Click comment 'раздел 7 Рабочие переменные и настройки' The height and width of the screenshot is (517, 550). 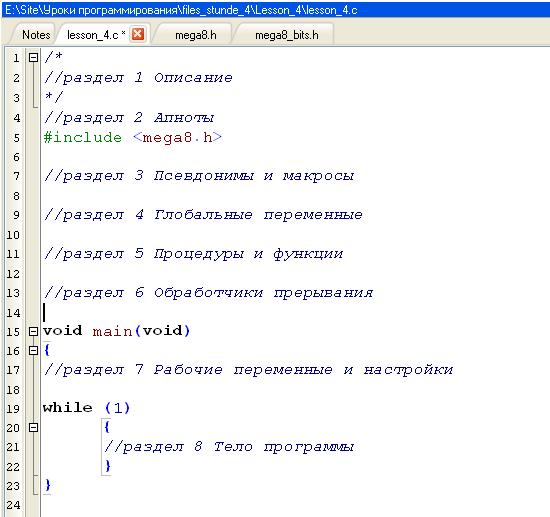tap(248, 369)
